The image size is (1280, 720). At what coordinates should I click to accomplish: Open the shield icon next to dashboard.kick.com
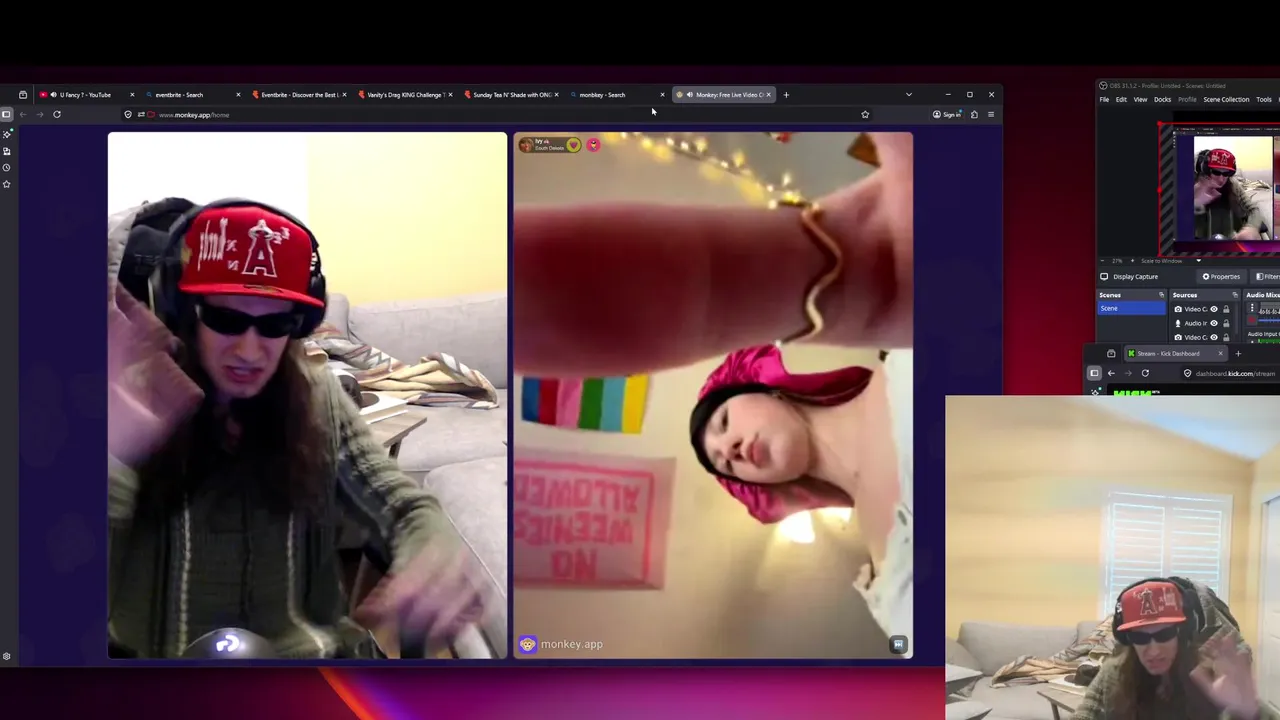coord(1187,373)
